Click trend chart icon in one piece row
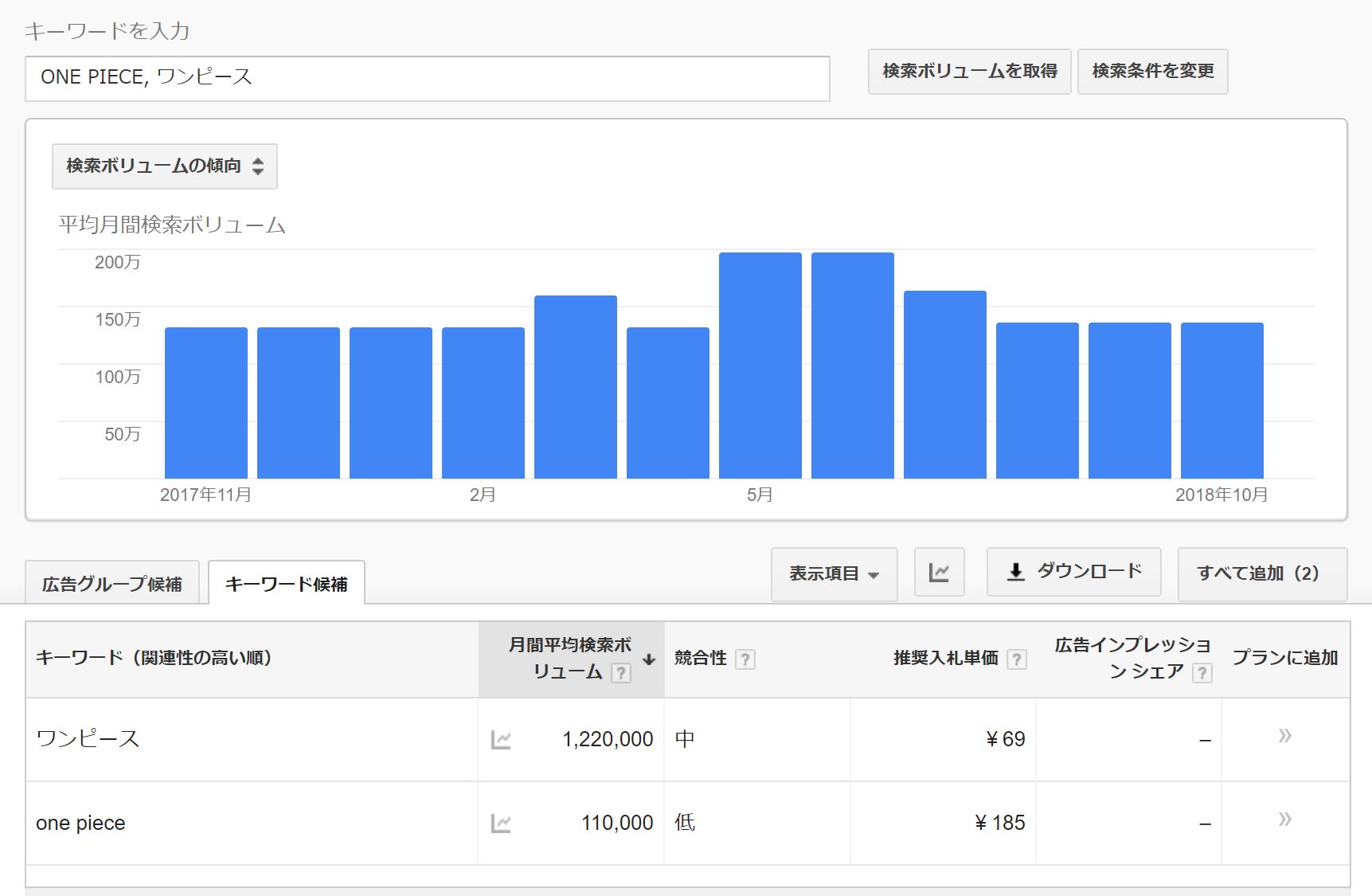This screenshot has height=896, width=1372. (501, 824)
